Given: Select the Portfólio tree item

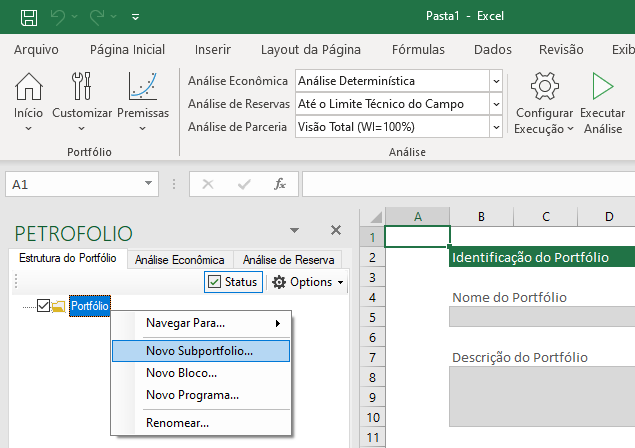Looking at the screenshot, I should coord(90,306).
